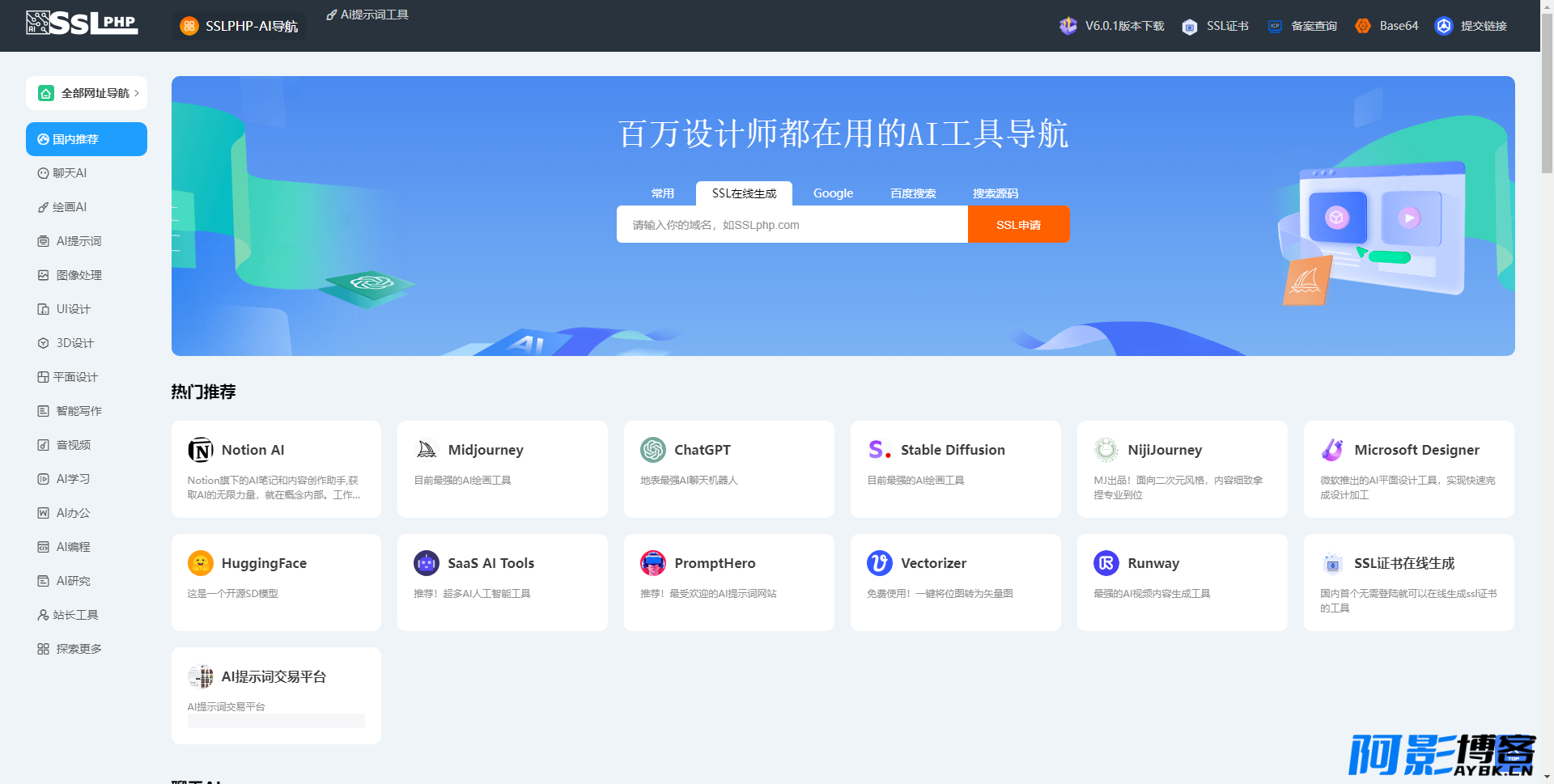The image size is (1554, 784).
Task: Switch to SSL在线生成 search tab
Action: tap(744, 193)
